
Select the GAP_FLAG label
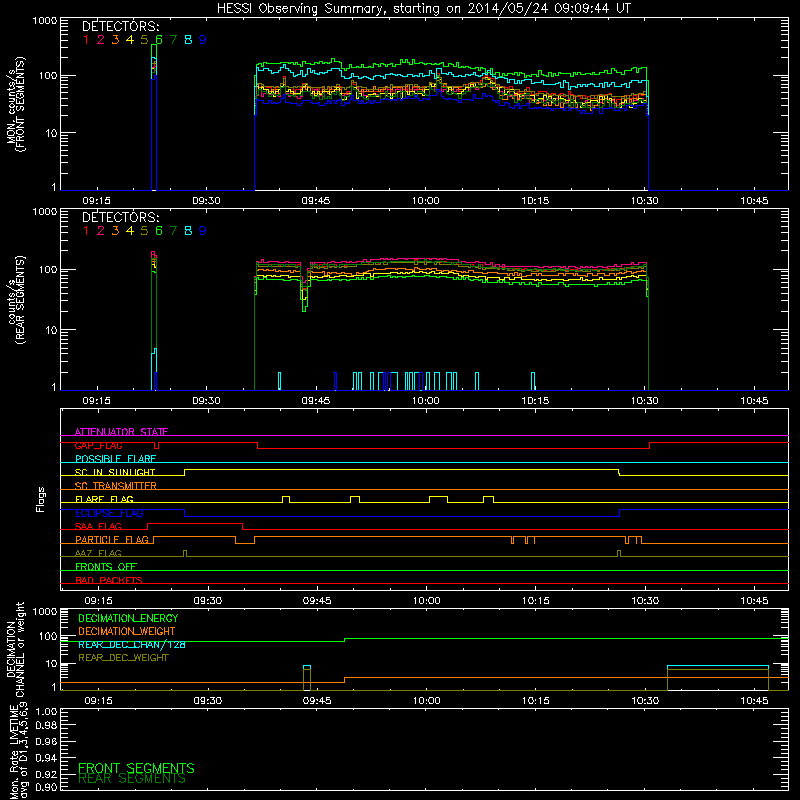(98, 445)
